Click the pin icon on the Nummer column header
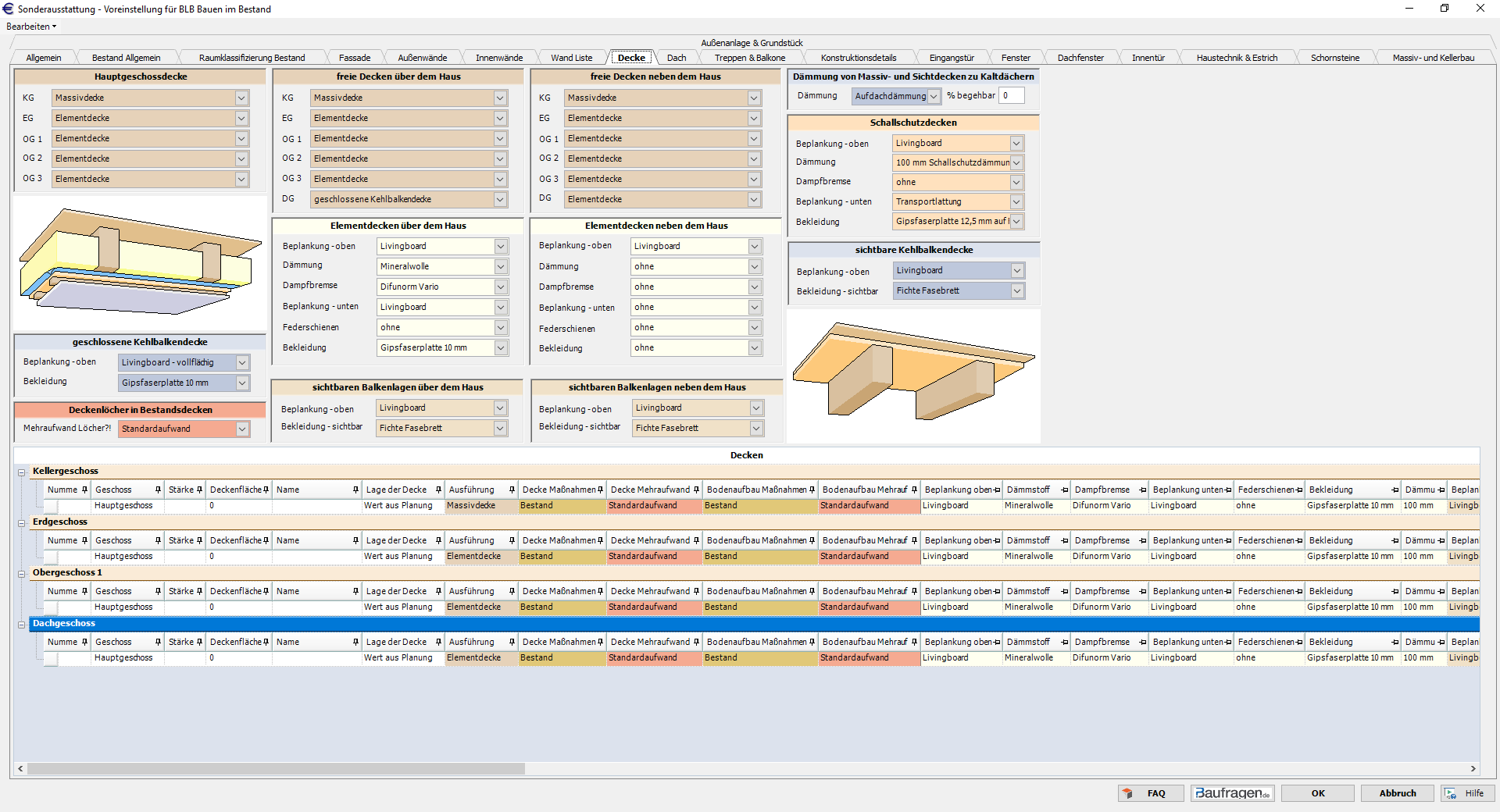The width and height of the screenshot is (1500, 812). tap(86, 490)
